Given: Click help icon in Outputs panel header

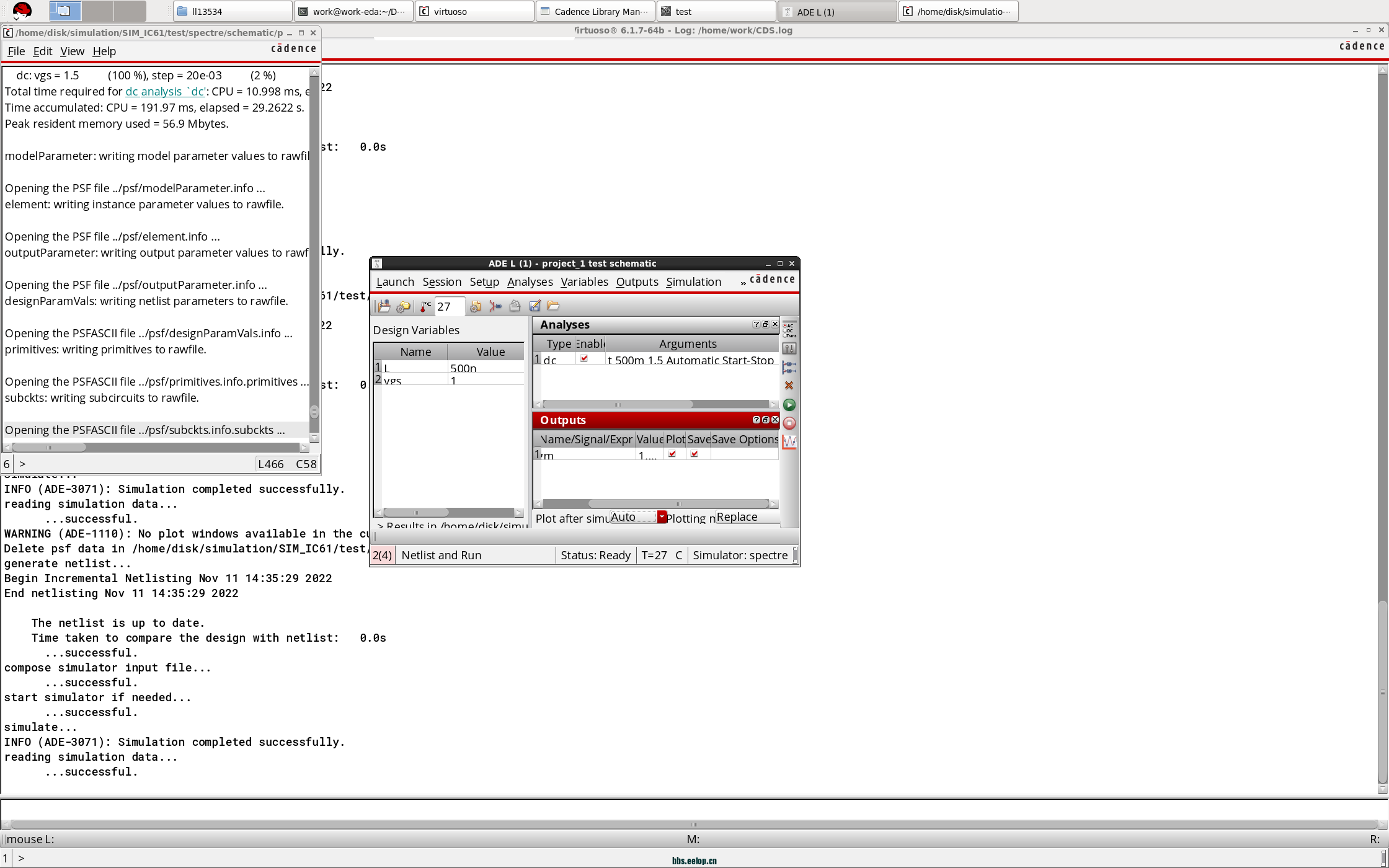Looking at the screenshot, I should coord(756,420).
